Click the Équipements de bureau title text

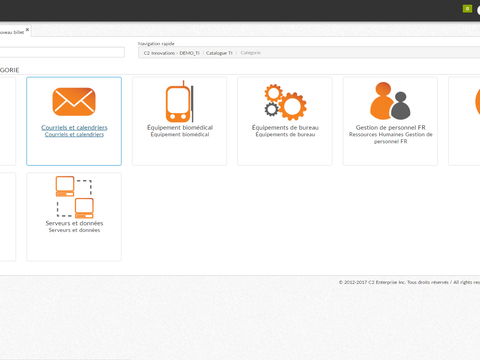(285, 127)
